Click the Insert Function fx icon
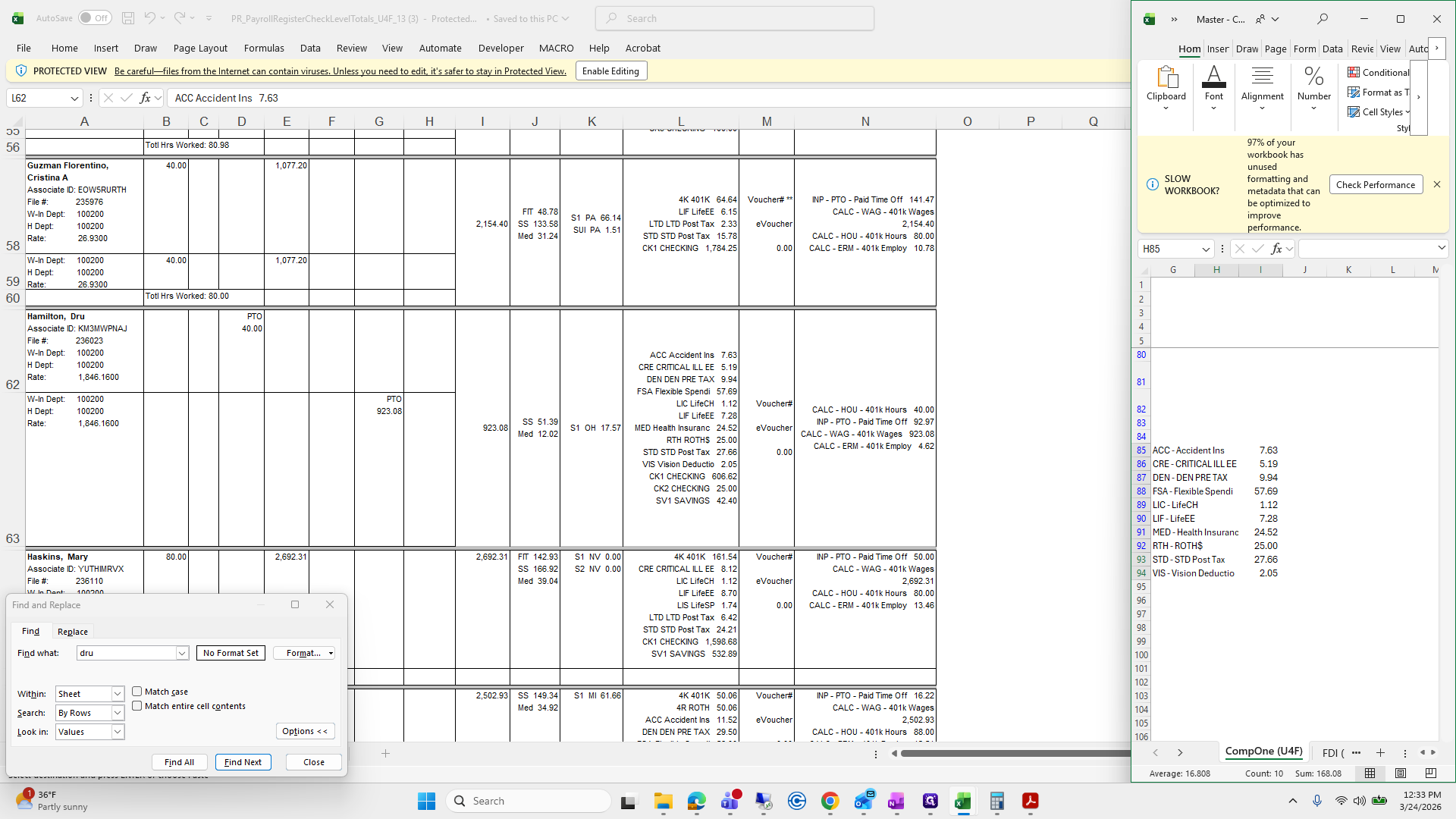 tap(145, 98)
